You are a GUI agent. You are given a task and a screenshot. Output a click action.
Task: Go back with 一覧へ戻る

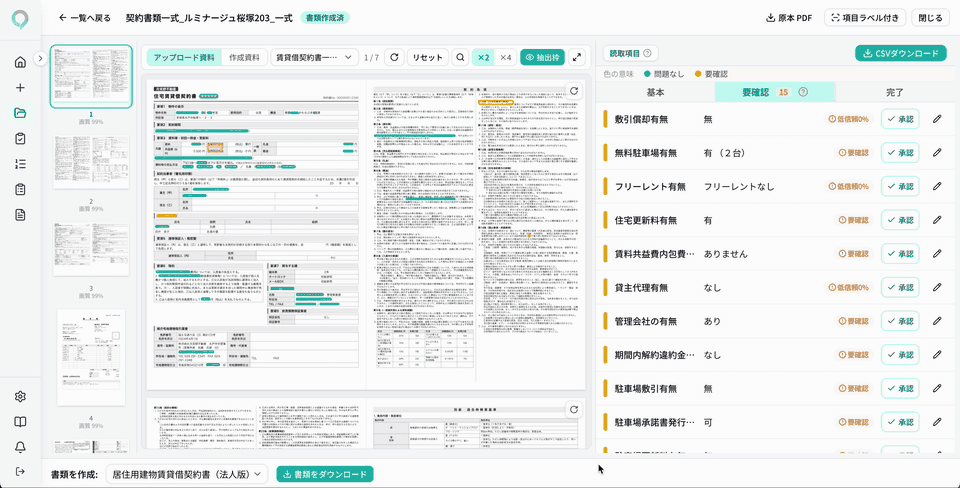point(84,18)
